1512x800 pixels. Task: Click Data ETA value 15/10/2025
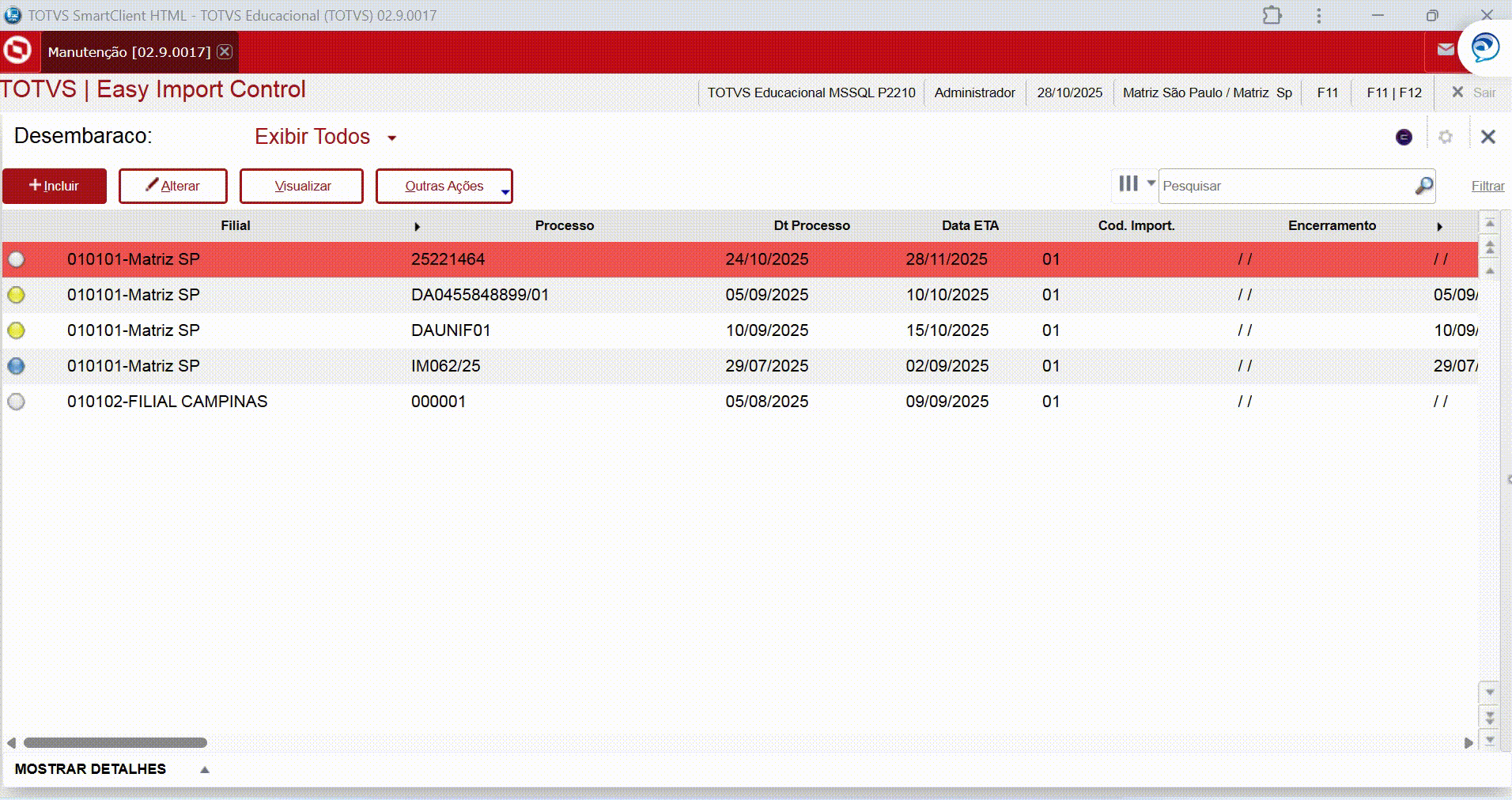click(x=947, y=330)
